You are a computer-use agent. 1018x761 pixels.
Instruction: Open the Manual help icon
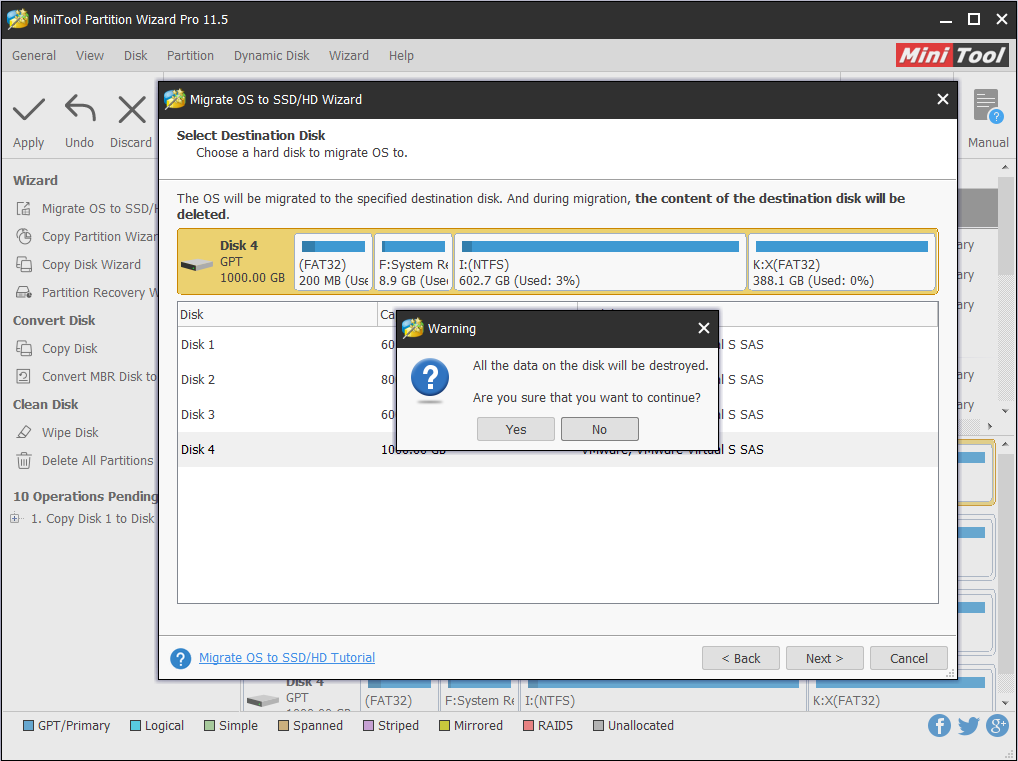pos(987,106)
